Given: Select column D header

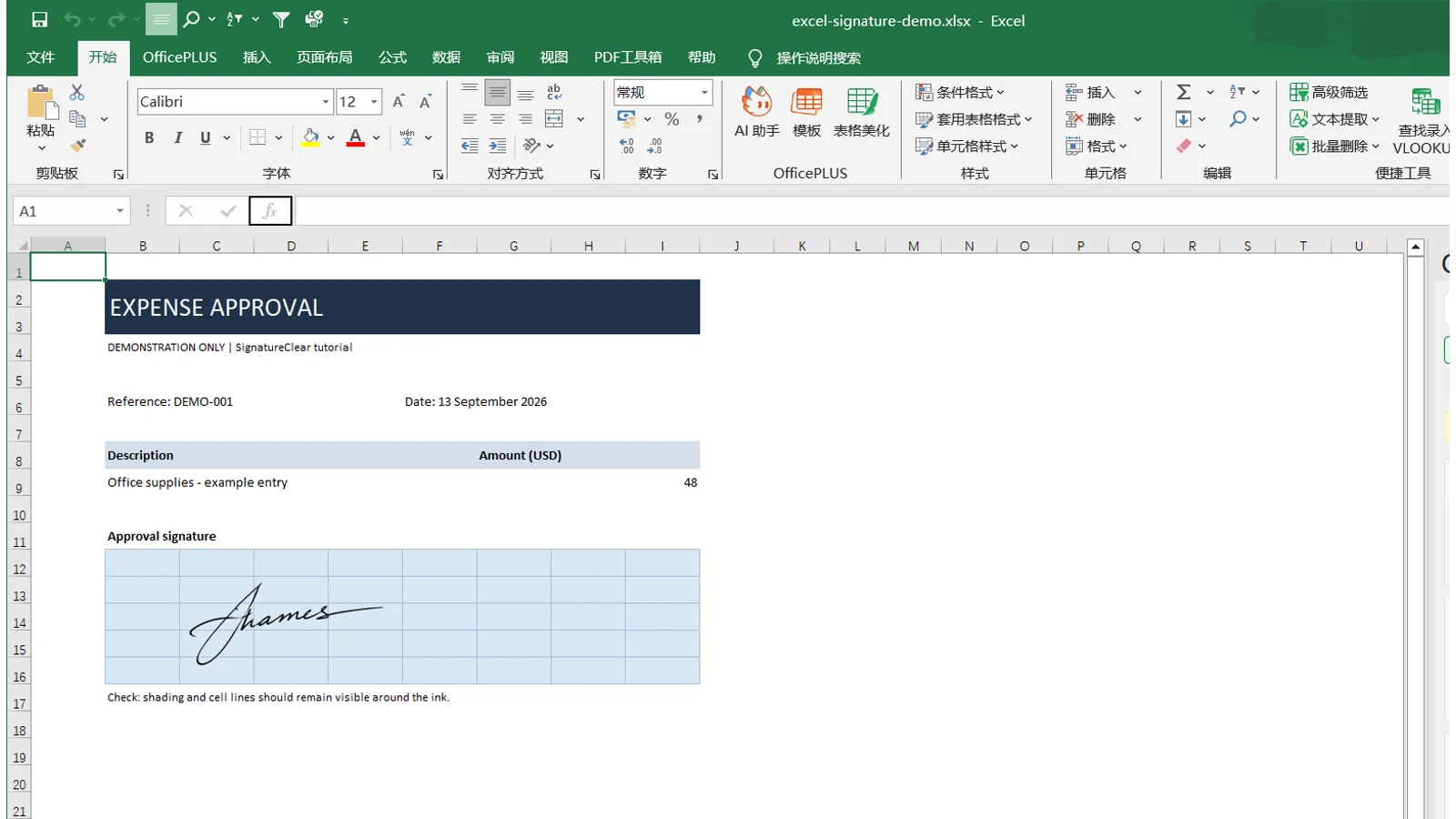Looking at the screenshot, I should [x=291, y=246].
